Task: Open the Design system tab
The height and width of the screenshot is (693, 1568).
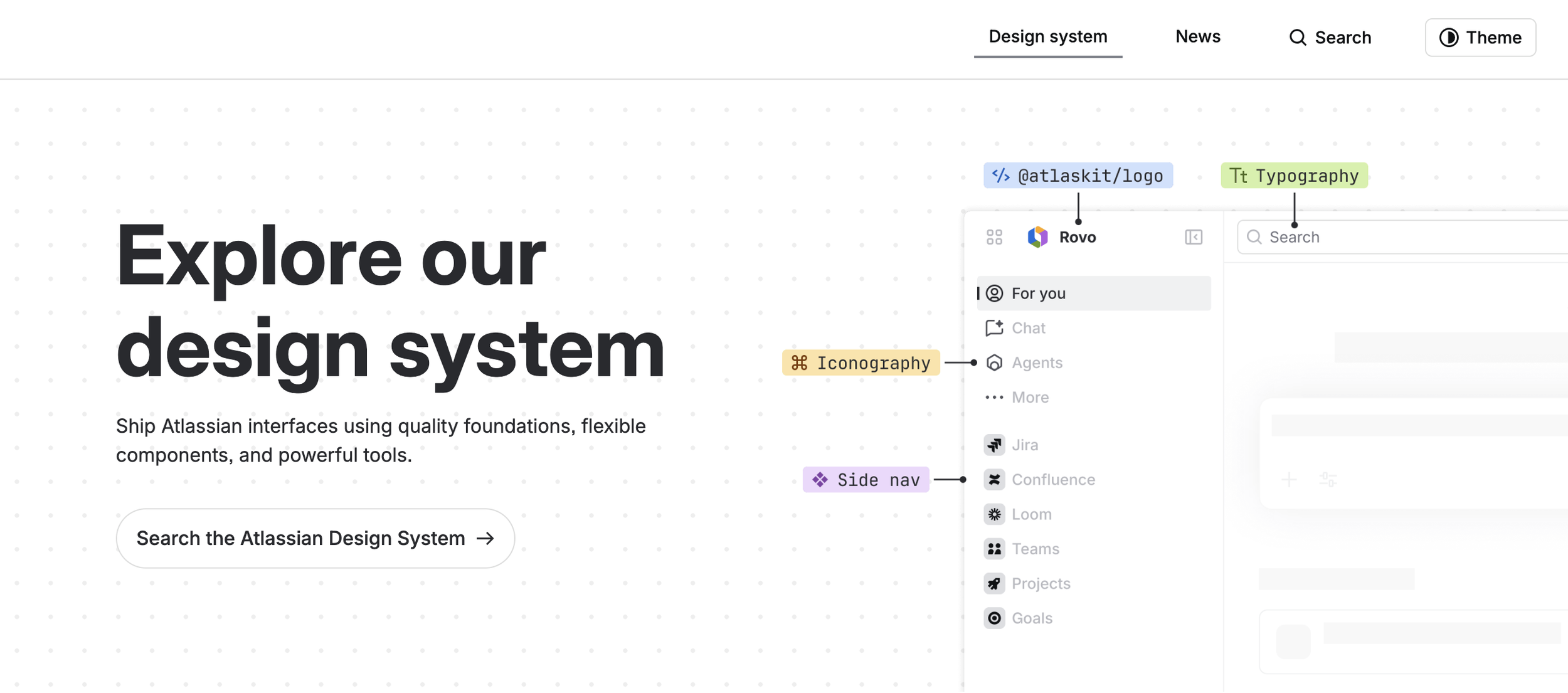Action: [1047, 37]
